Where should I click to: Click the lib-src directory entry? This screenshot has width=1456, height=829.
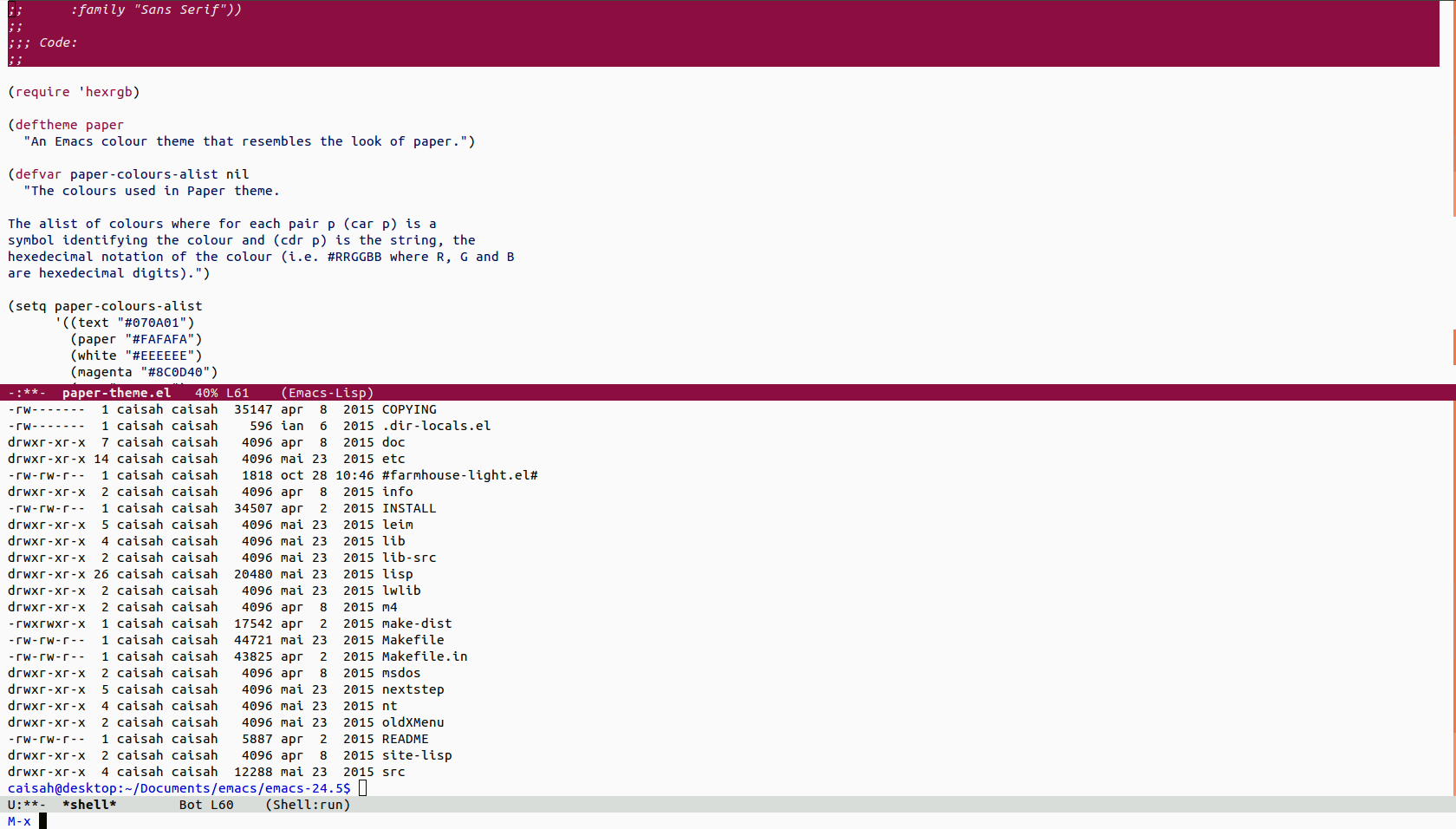(409, 558)
